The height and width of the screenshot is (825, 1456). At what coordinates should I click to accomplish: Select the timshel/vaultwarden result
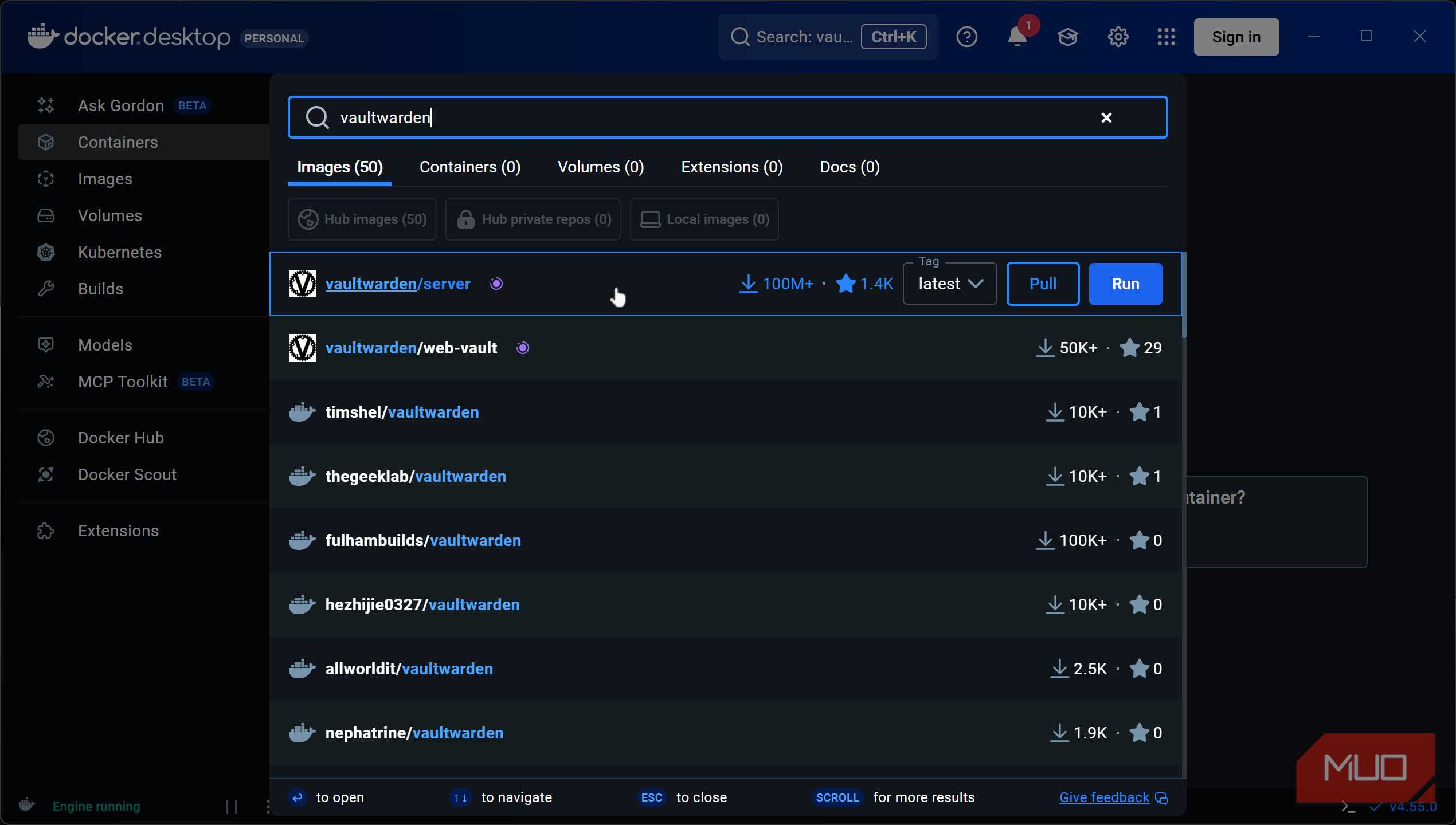726,412
